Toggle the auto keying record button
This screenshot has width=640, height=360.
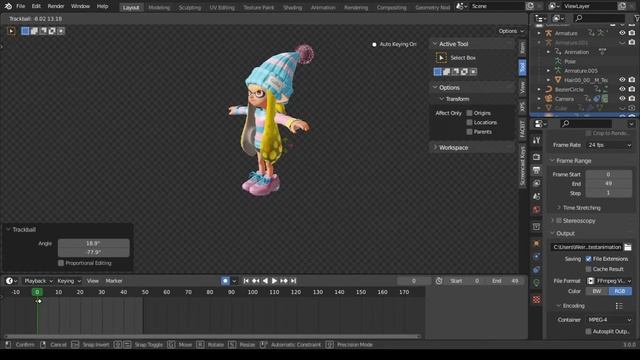(225, 281)
